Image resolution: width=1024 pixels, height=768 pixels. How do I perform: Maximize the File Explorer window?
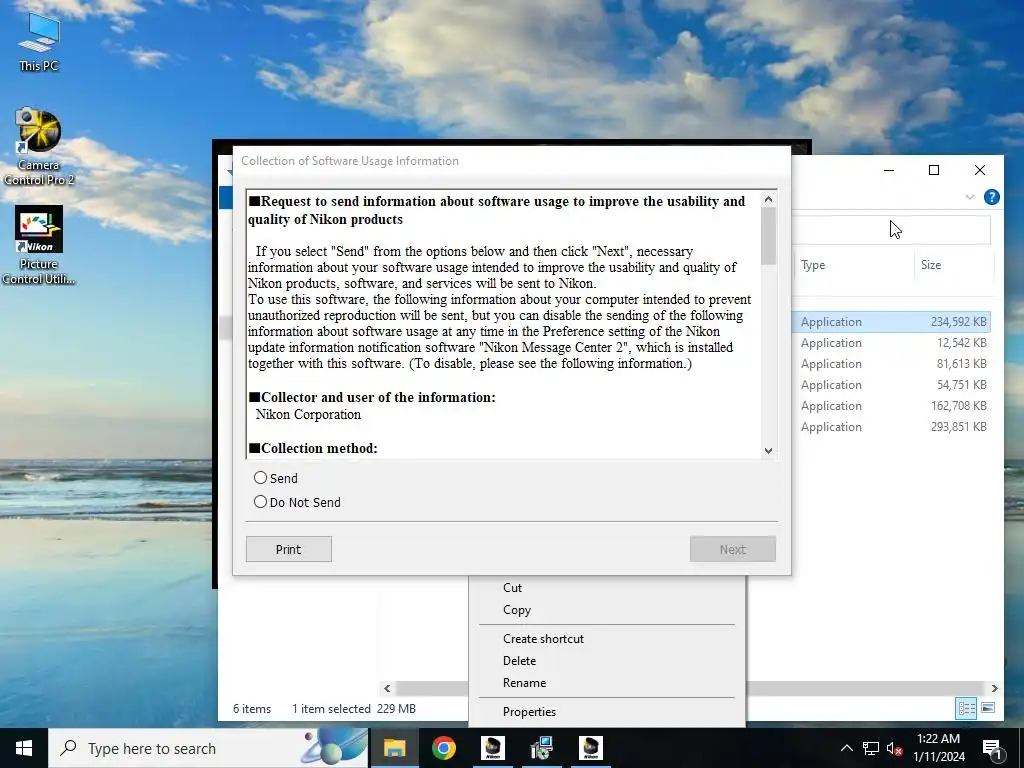934,170
